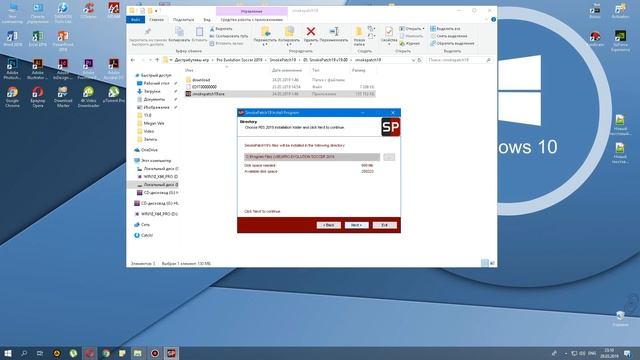Click Next in SmokePatch installer

356,225
